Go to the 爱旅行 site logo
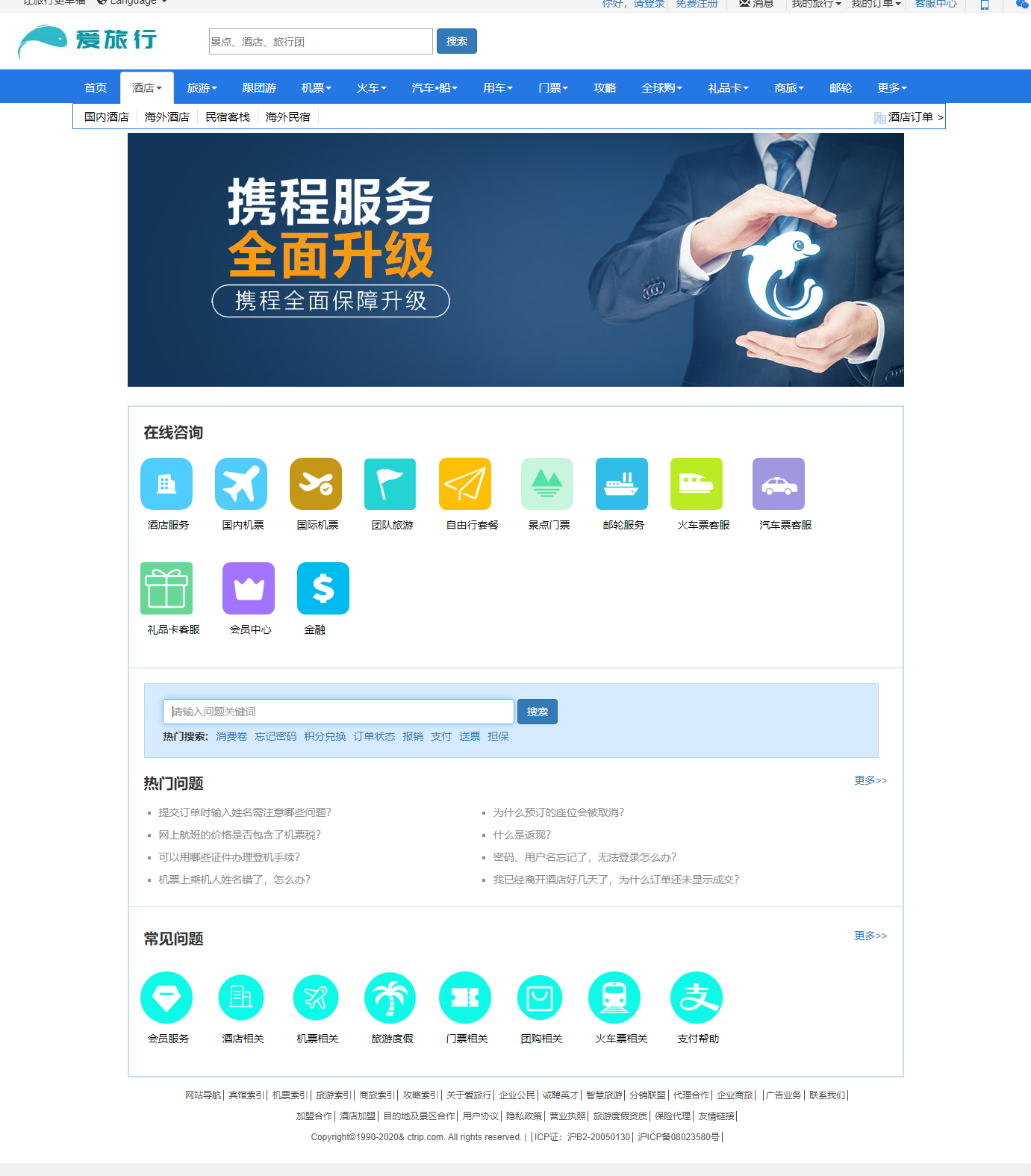The image size is (1031, 1176). tap(87, 41)
